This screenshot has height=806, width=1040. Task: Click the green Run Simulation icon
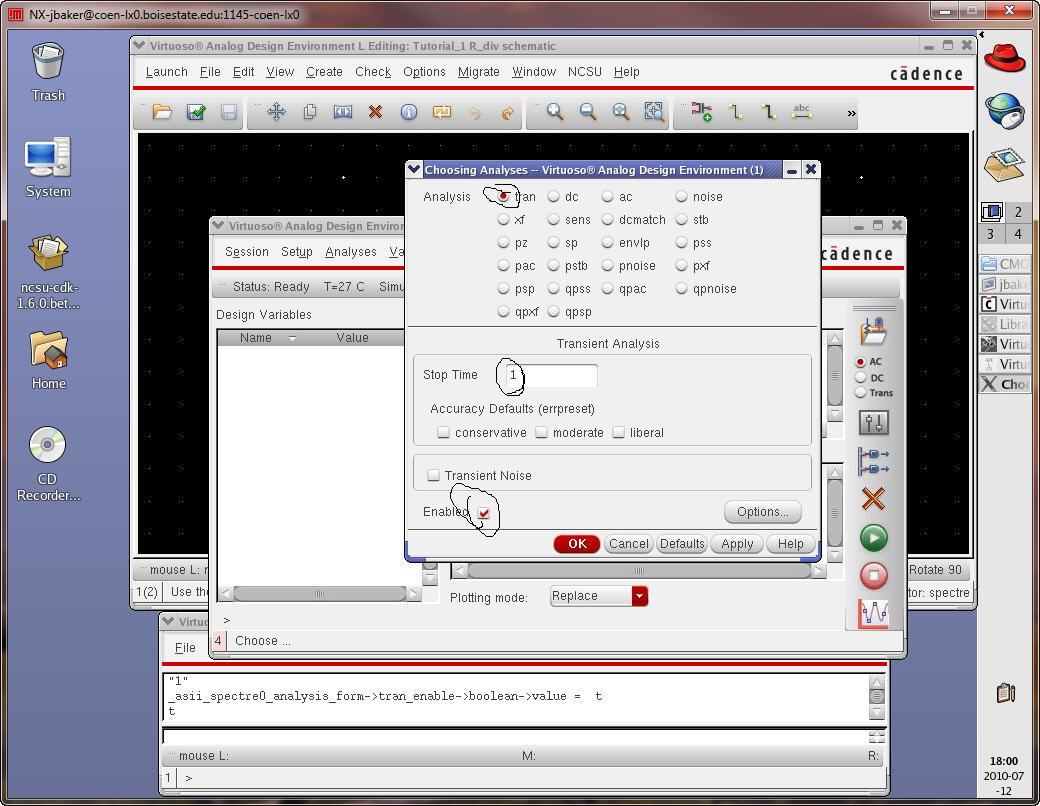[x=873, y=538]
